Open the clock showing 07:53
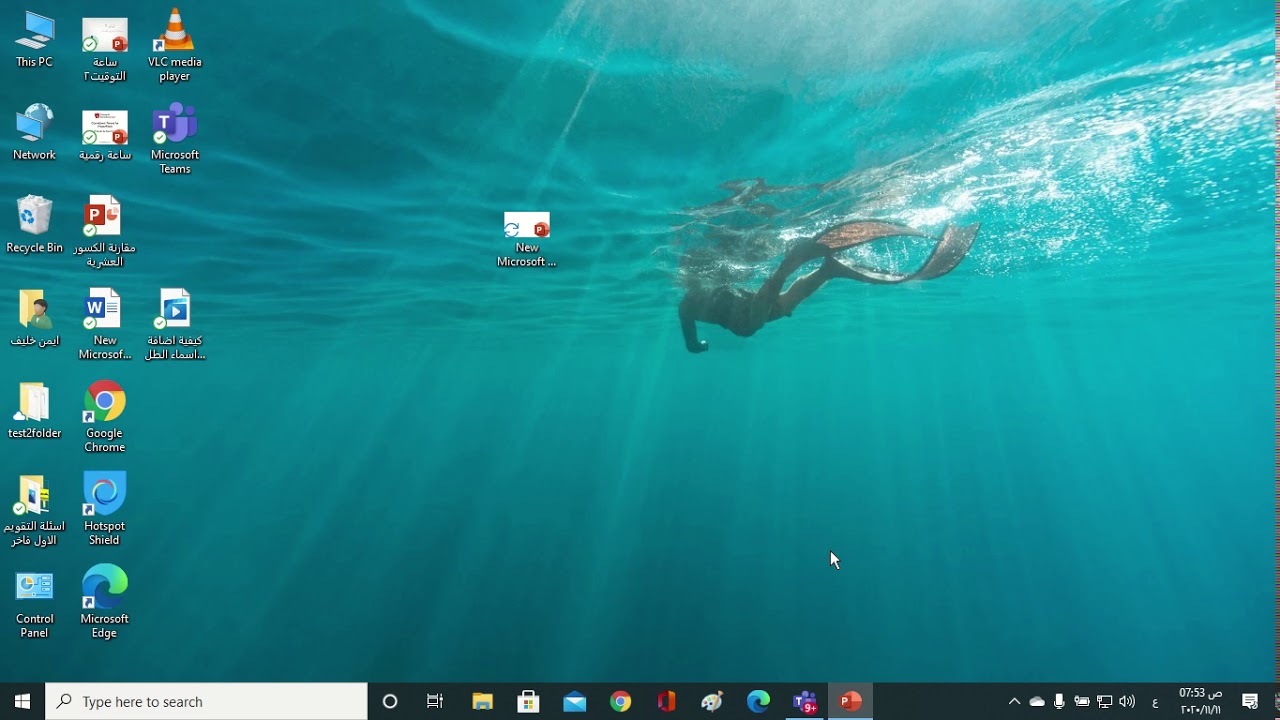Viewport: 1280px width, 720px height. 1200,701
